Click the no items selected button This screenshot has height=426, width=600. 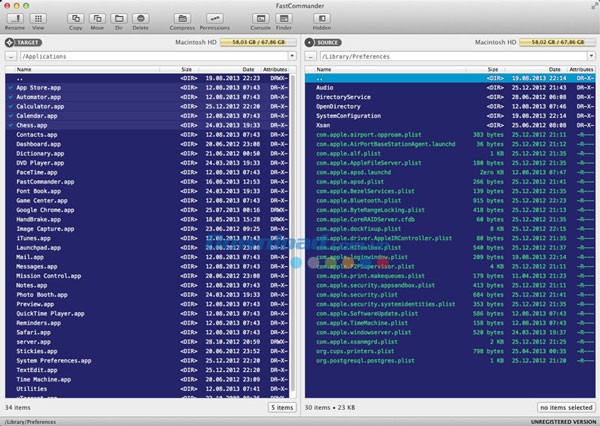[566, 408]
